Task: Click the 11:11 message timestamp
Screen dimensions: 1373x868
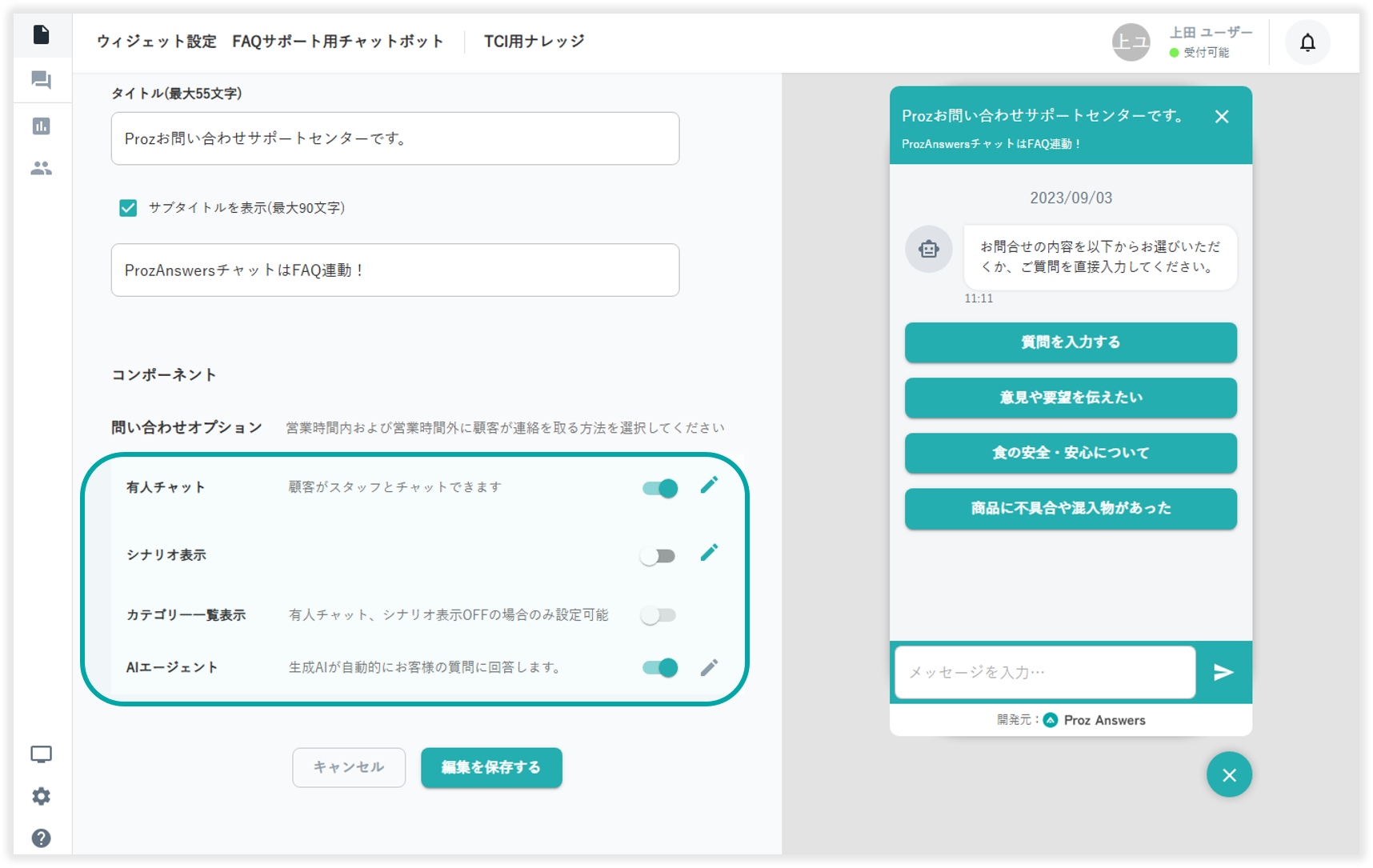Action: (979, 298)
